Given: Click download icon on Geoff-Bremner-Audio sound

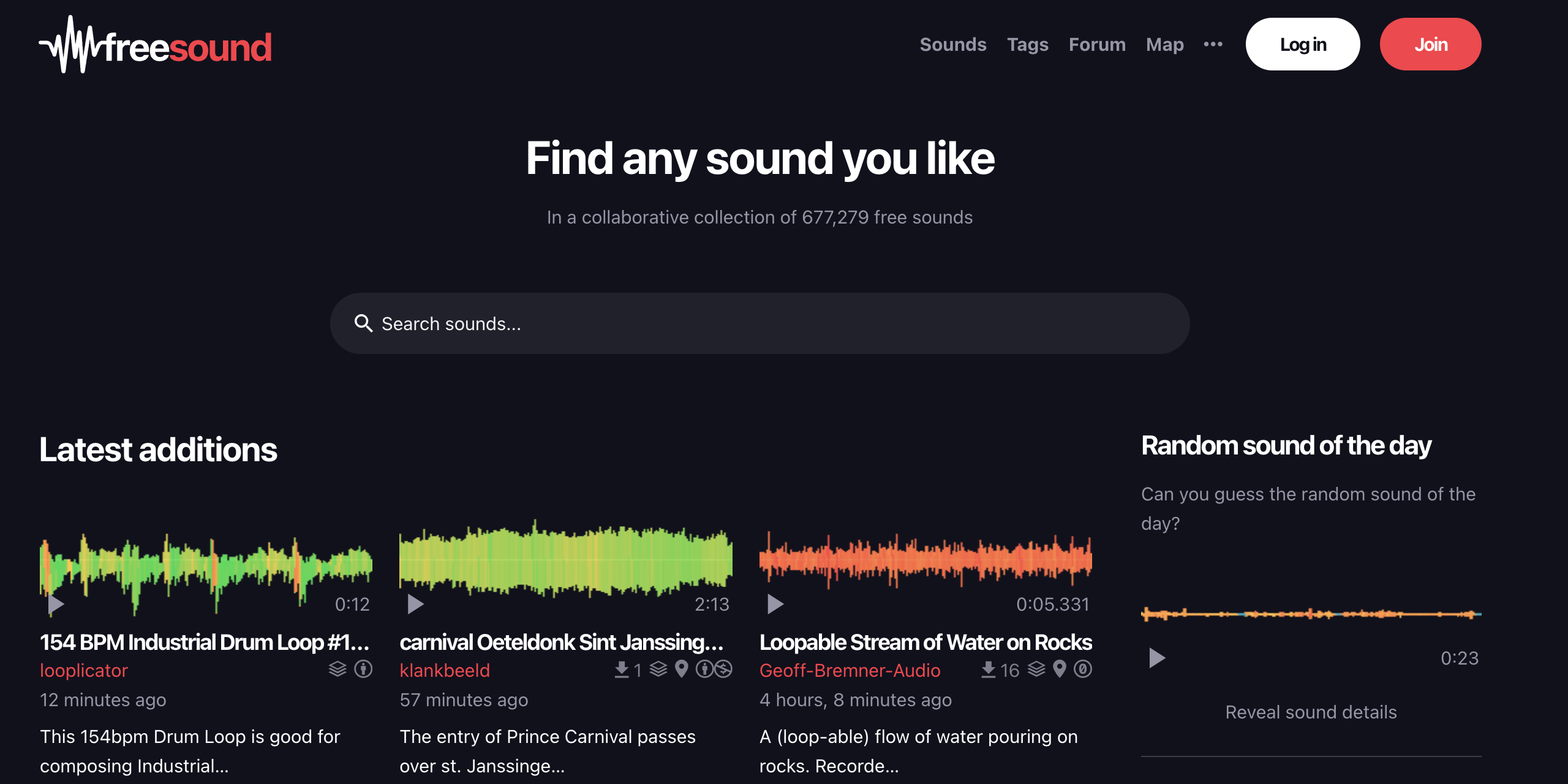Looking at the screenshot, I should tap(988, 669).
